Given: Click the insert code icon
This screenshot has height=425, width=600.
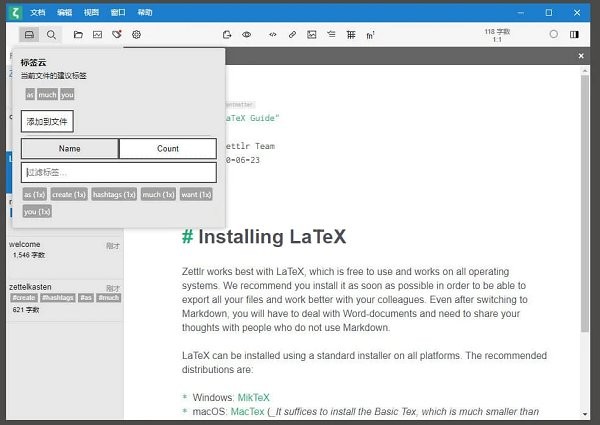Looking at the screenshot, I should [x=272, y=34].
